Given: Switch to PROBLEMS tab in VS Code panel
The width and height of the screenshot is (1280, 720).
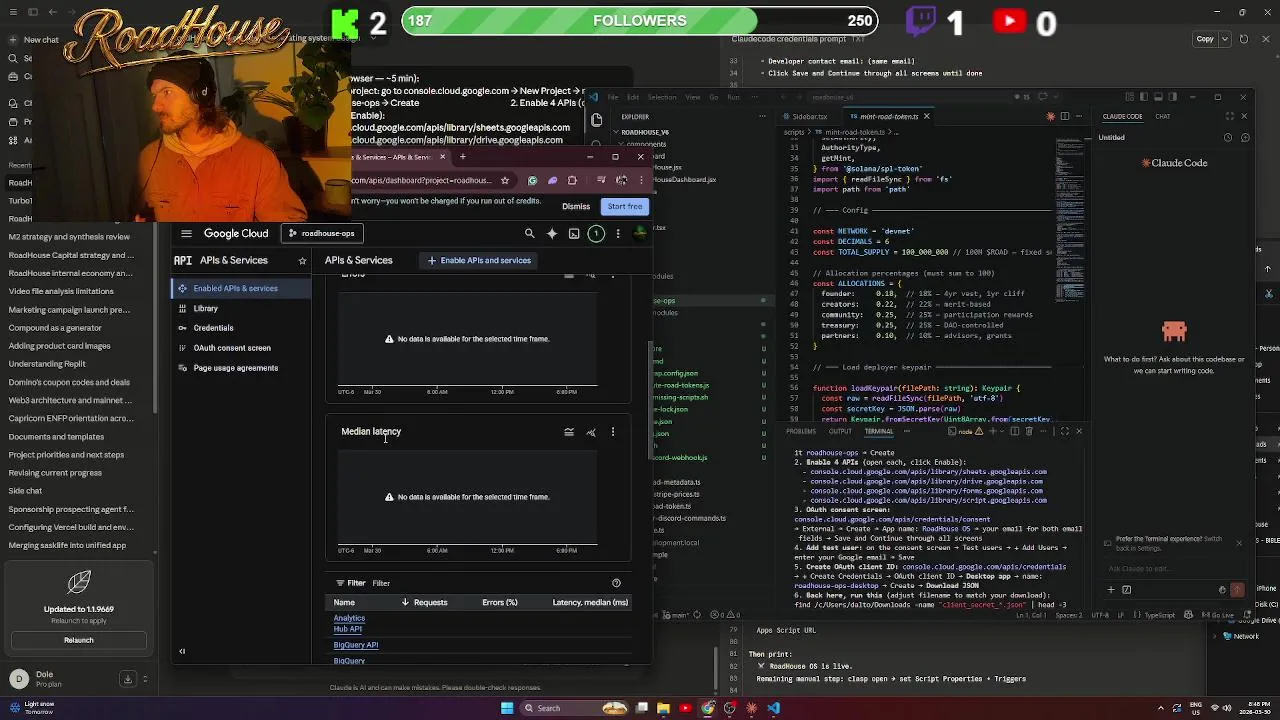Looking at the screenshot, I should tap(801, 431).
